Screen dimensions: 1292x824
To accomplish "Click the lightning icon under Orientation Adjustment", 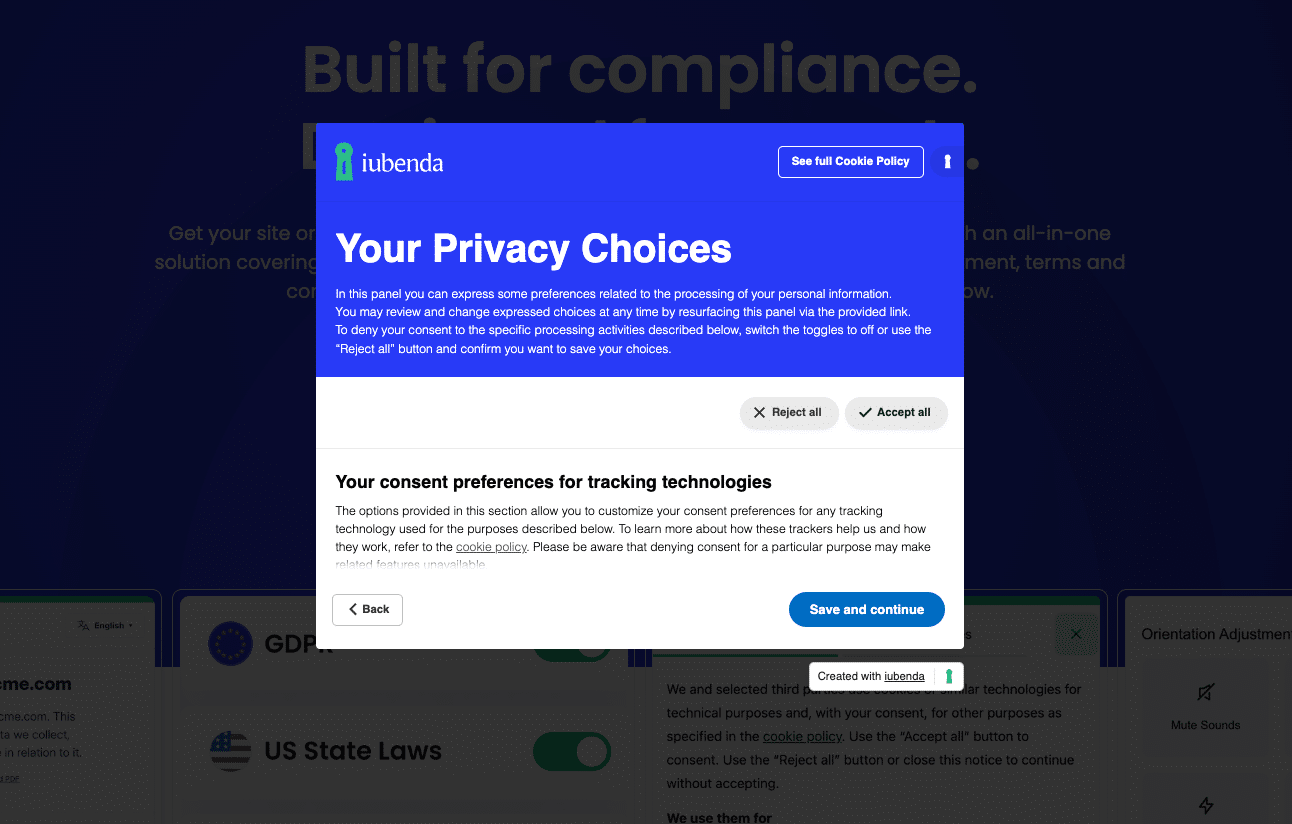I will click(x=1207, y=806).
